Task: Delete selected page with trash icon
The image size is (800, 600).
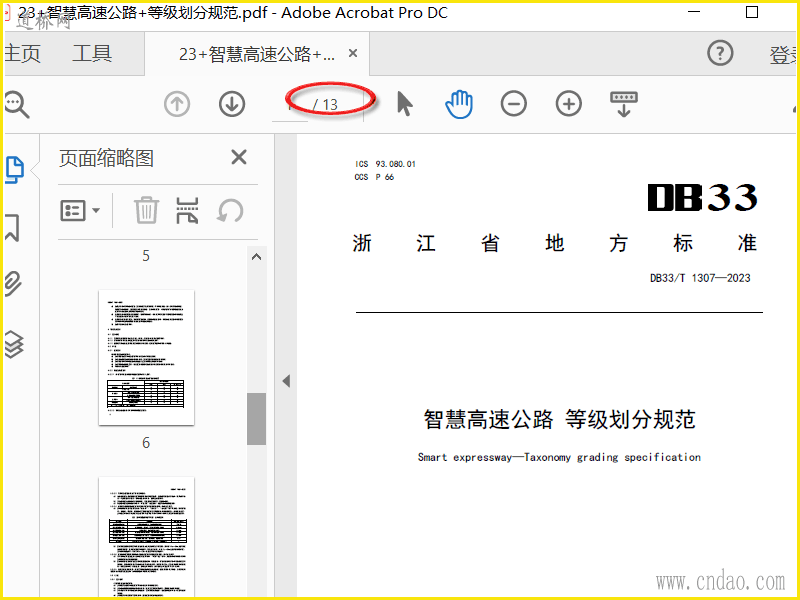Action: pos(146,210)
